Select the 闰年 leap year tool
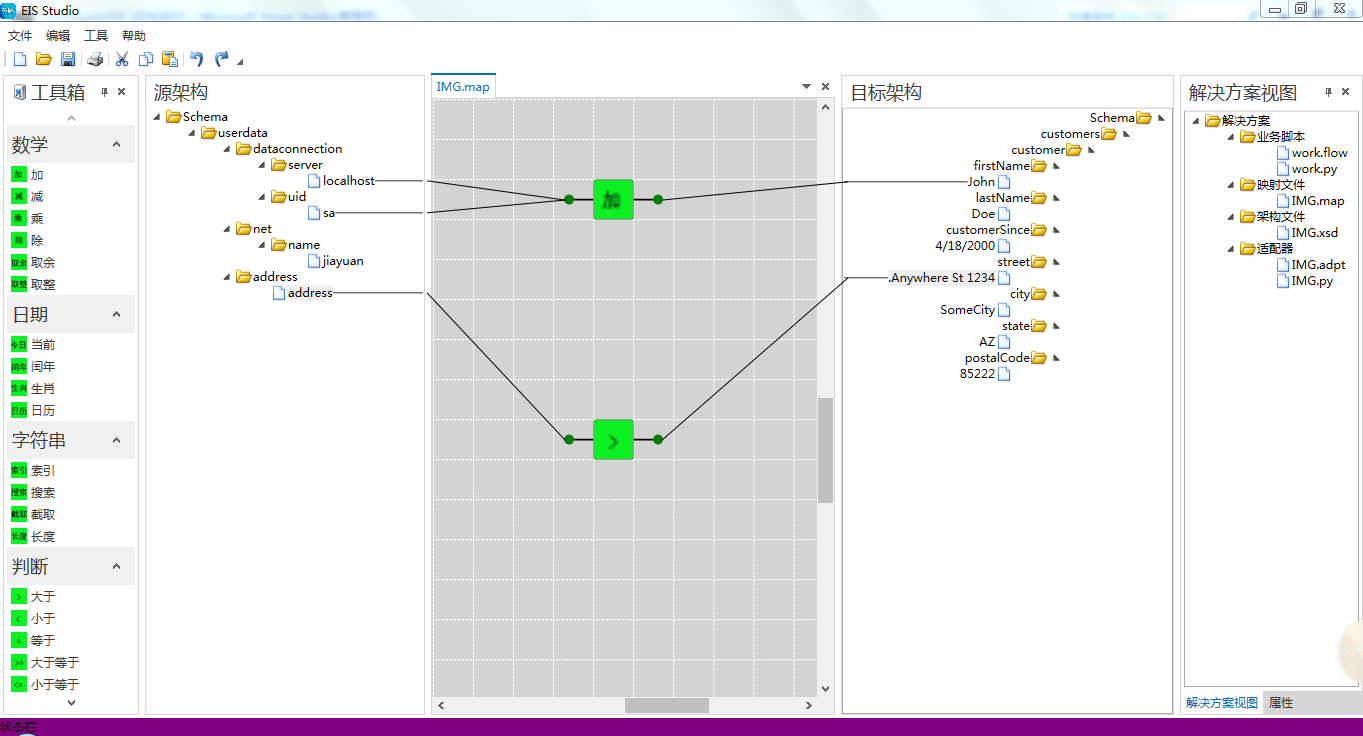The image size is (1363, 736). click(x=33, y=367)
